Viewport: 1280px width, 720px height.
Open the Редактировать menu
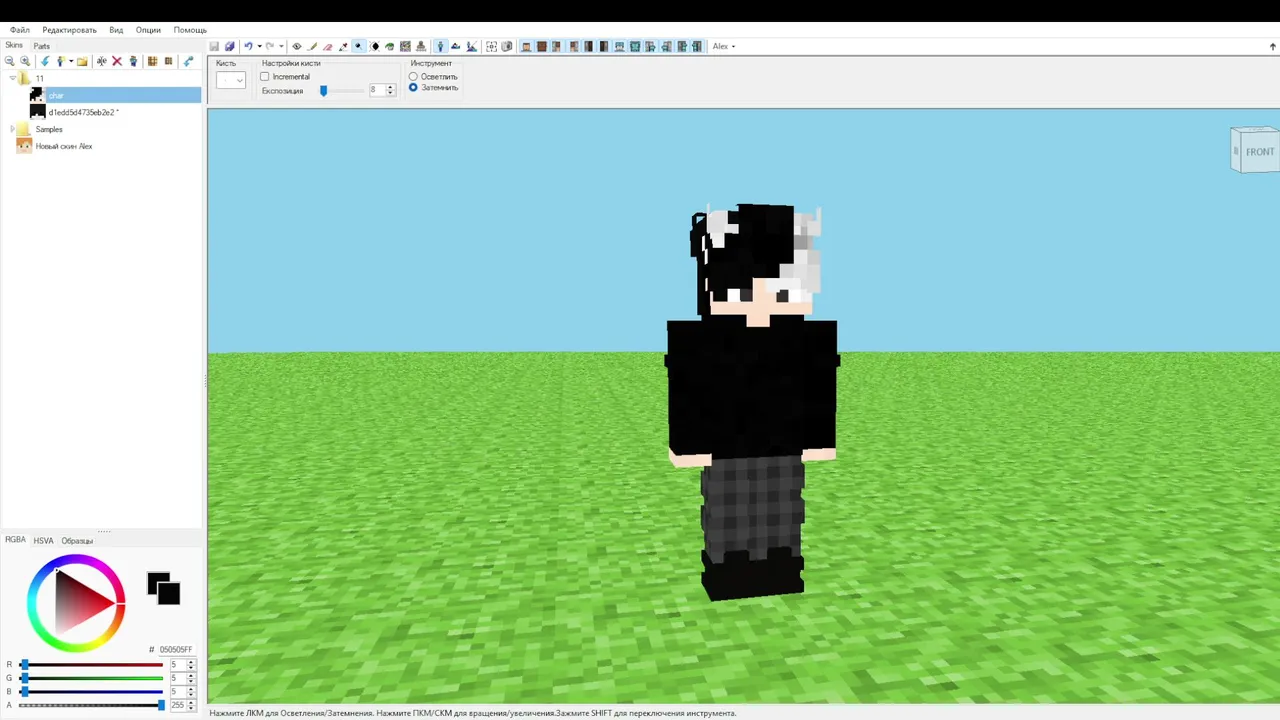69,30
